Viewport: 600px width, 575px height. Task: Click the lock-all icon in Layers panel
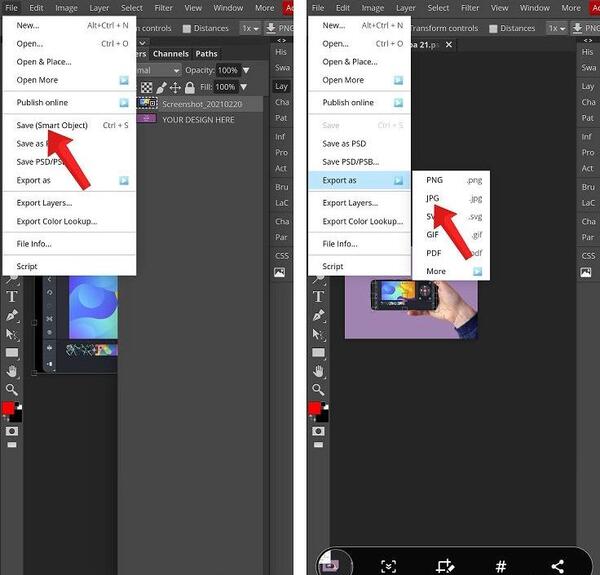tap(189, 88)
